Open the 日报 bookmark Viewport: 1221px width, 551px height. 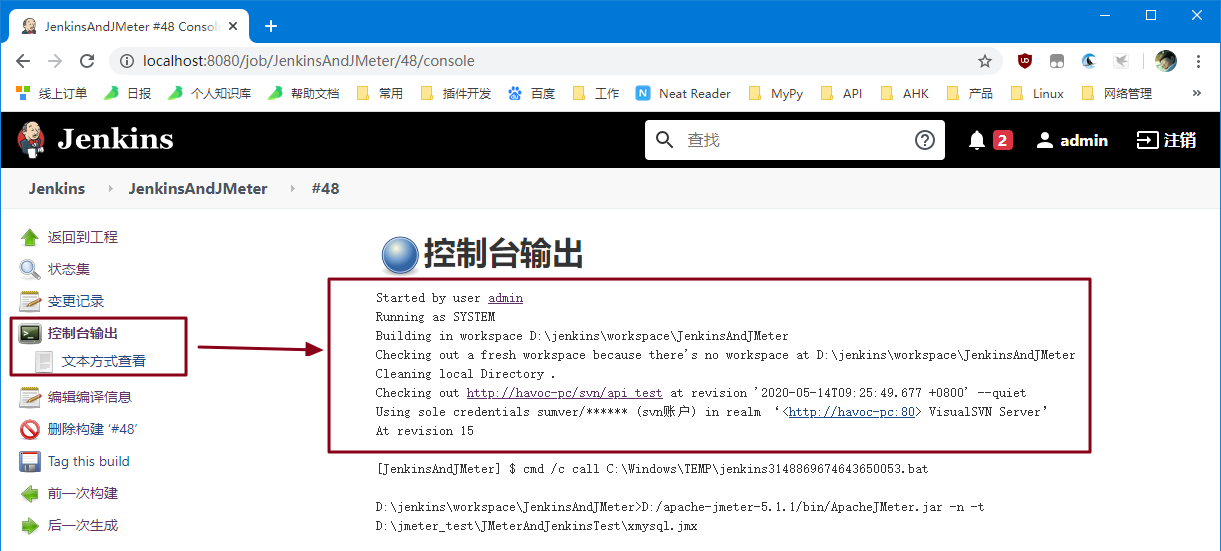pos(128,93)
